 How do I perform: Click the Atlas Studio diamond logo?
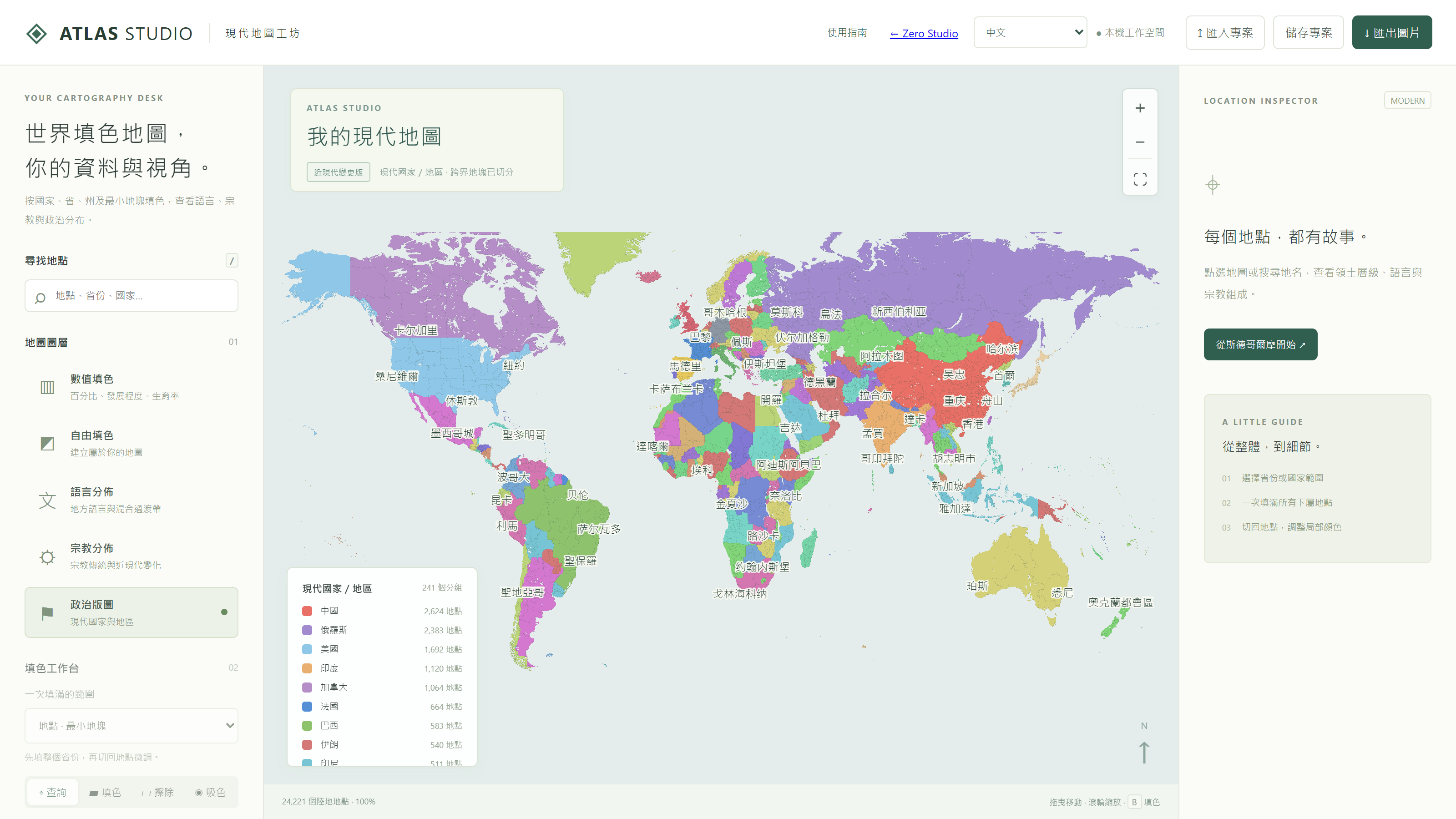click(37, 33)
